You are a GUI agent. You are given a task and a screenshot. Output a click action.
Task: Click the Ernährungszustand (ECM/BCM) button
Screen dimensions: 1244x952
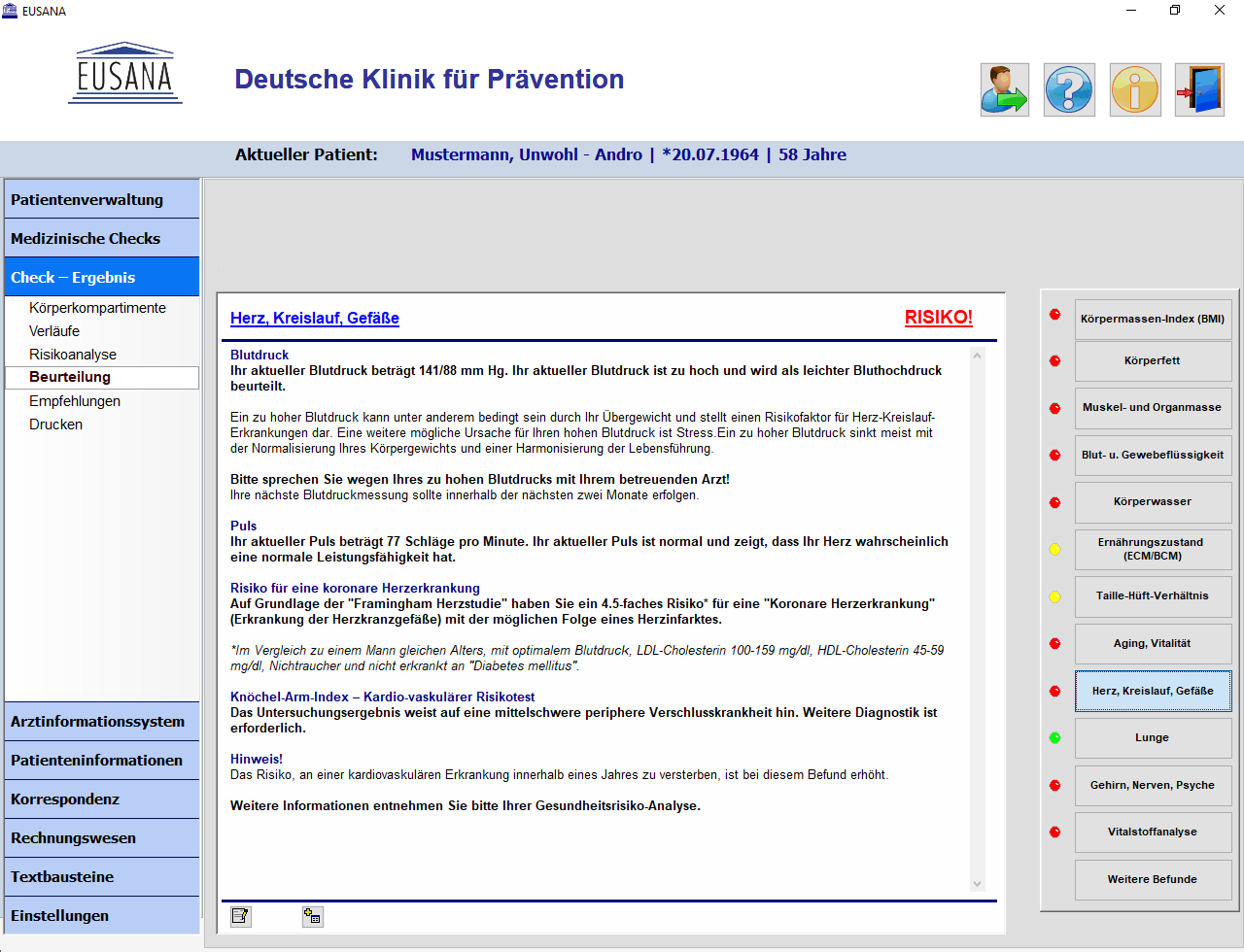[x=1153, y=549]
